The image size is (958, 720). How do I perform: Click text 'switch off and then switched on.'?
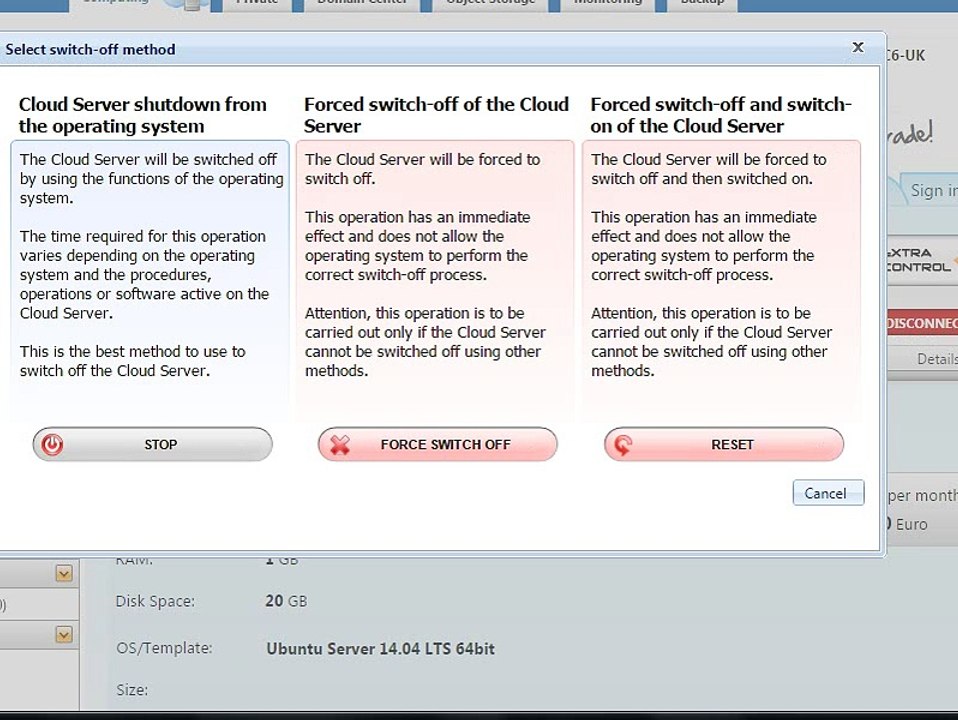(701, 178)
